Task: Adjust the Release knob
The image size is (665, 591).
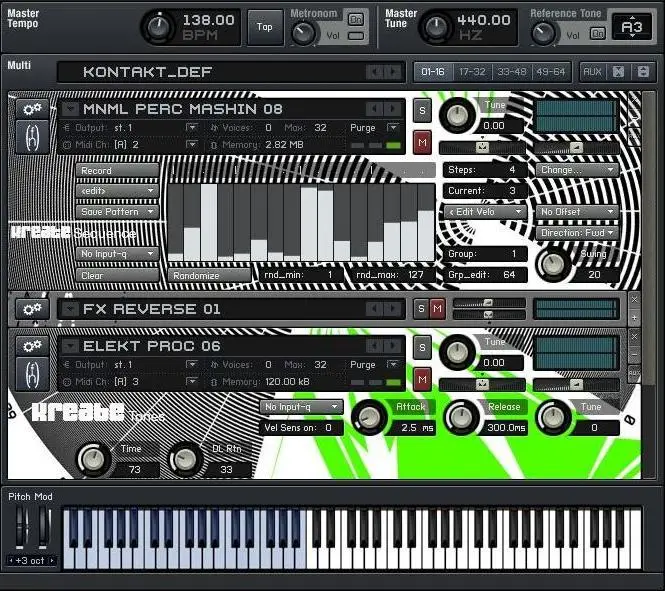Action: tap(461, 417)
